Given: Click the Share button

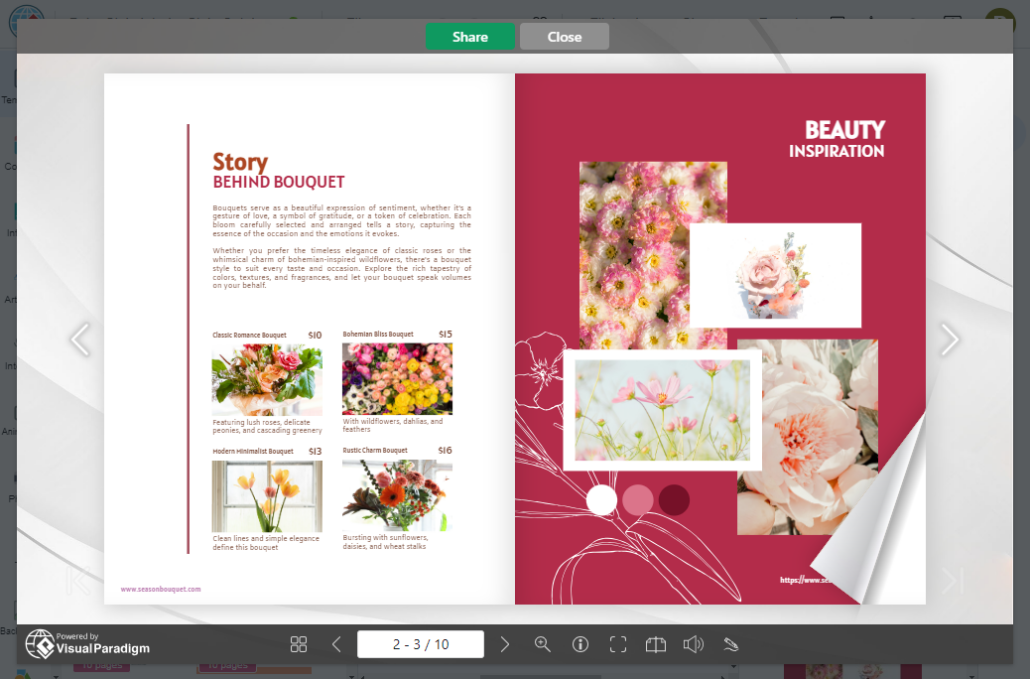Looking at the screenshot, I should [470, 35].
